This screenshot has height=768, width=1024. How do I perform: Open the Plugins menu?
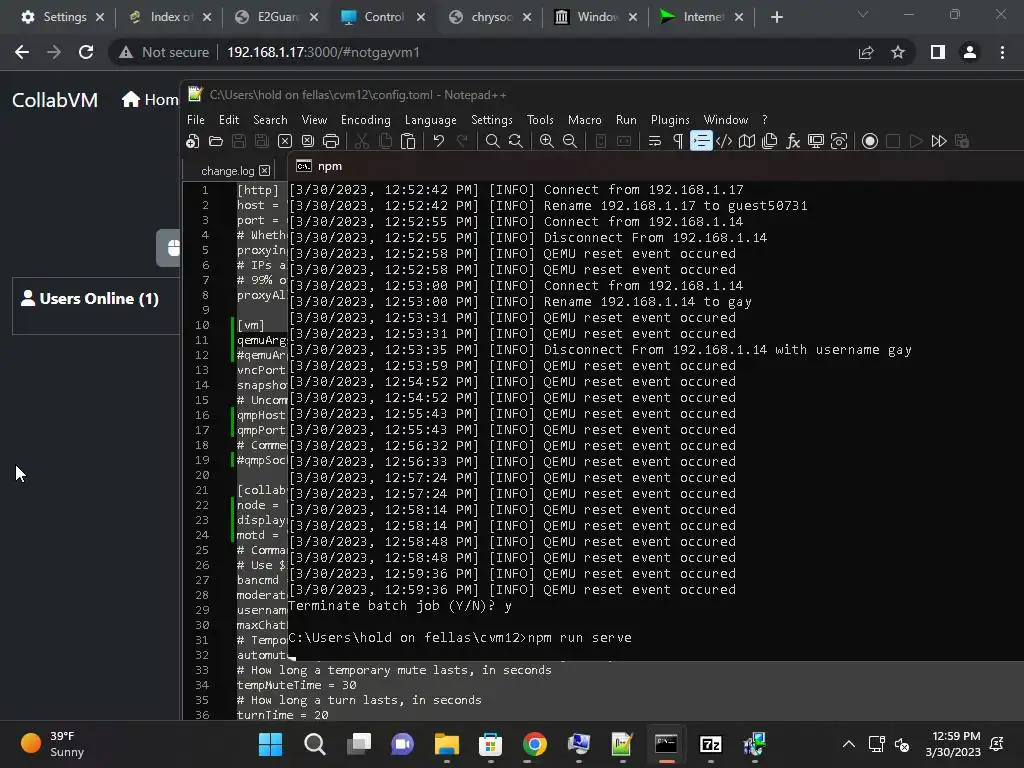click(x=670, y=120)
